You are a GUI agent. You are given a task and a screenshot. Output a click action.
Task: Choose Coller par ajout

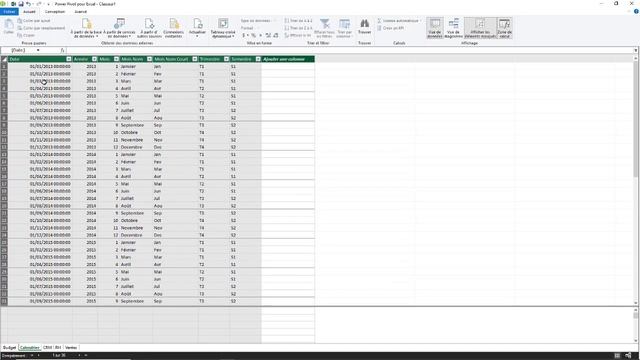coord(34,21)
